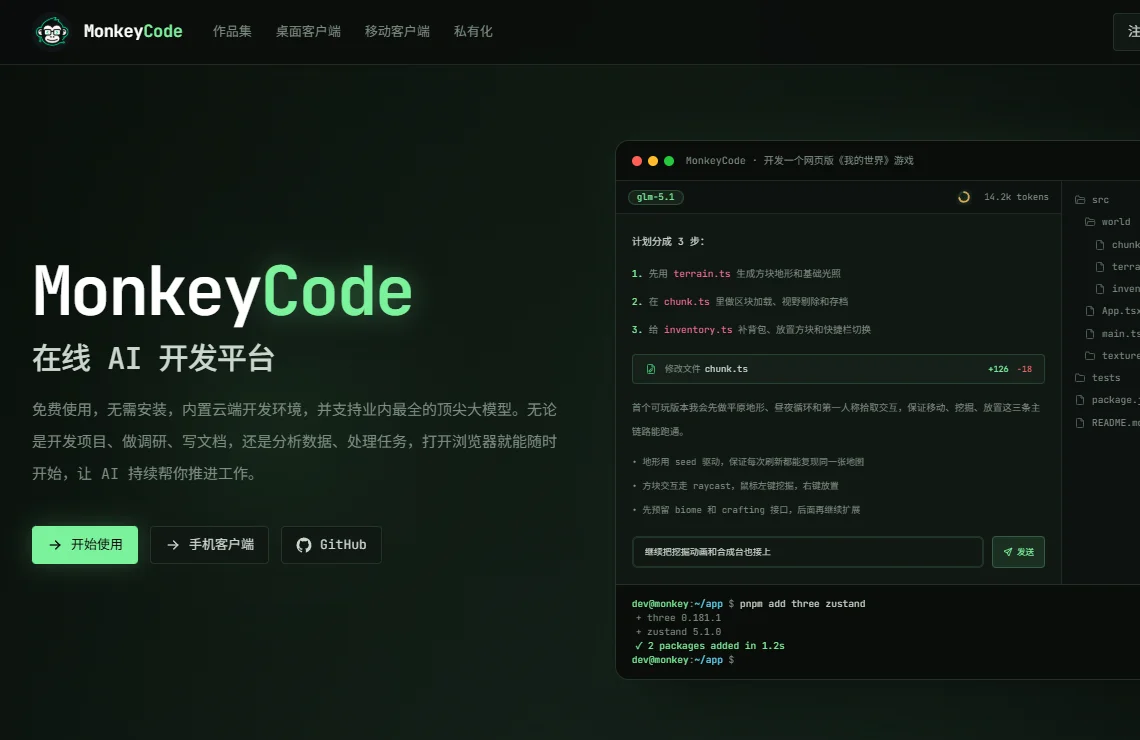Click the 2 packages added line
The image size is (1140, 740).
pos(710,646)
